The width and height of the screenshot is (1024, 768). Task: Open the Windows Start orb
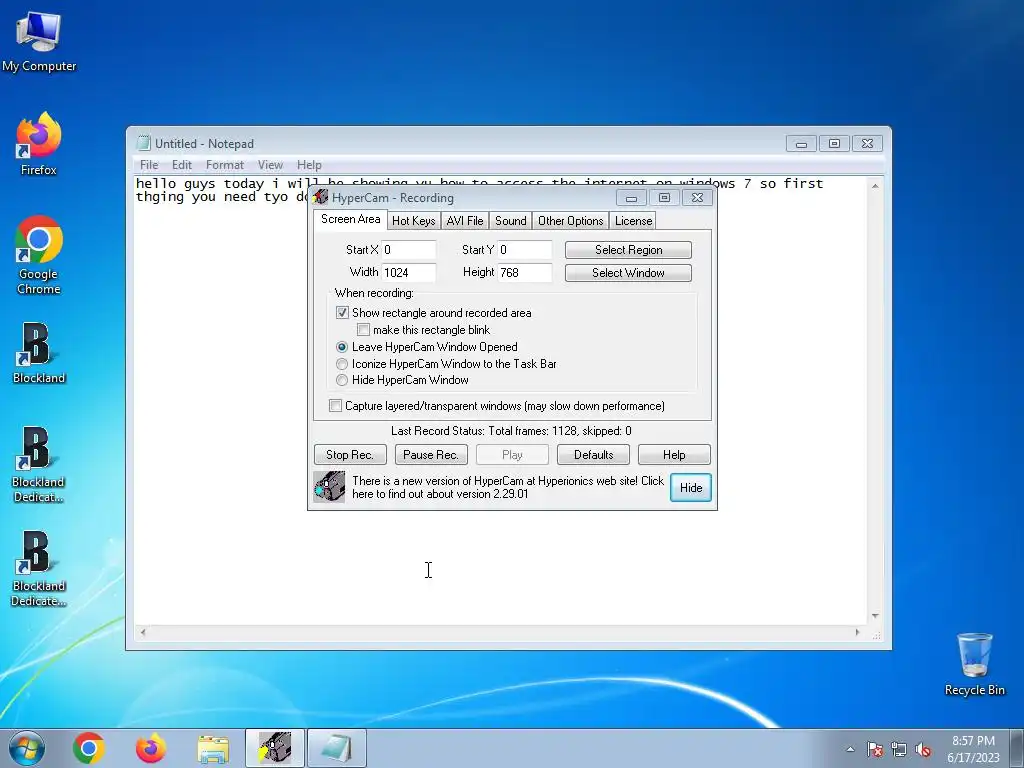tap(27, 748)
